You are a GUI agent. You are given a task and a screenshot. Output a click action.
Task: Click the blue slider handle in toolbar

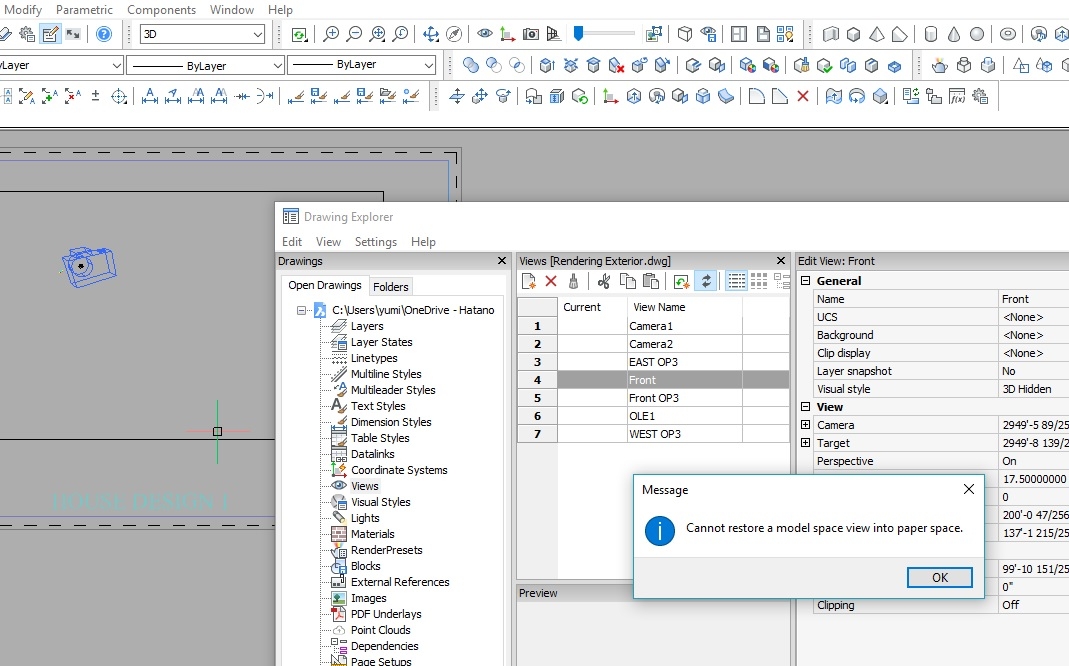coord(578,33)
